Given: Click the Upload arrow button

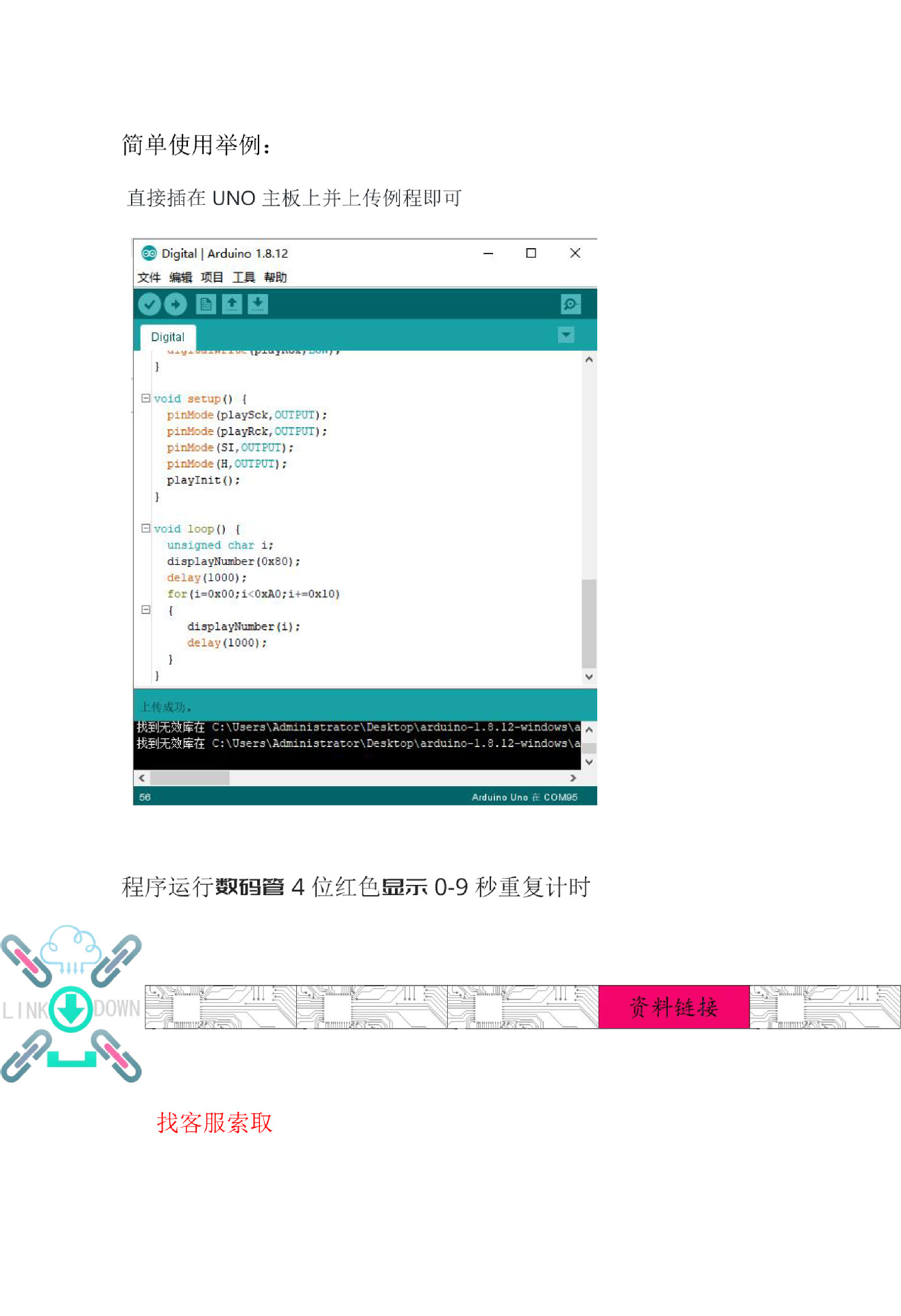Looking at the screenshot, I should (176, 304).
